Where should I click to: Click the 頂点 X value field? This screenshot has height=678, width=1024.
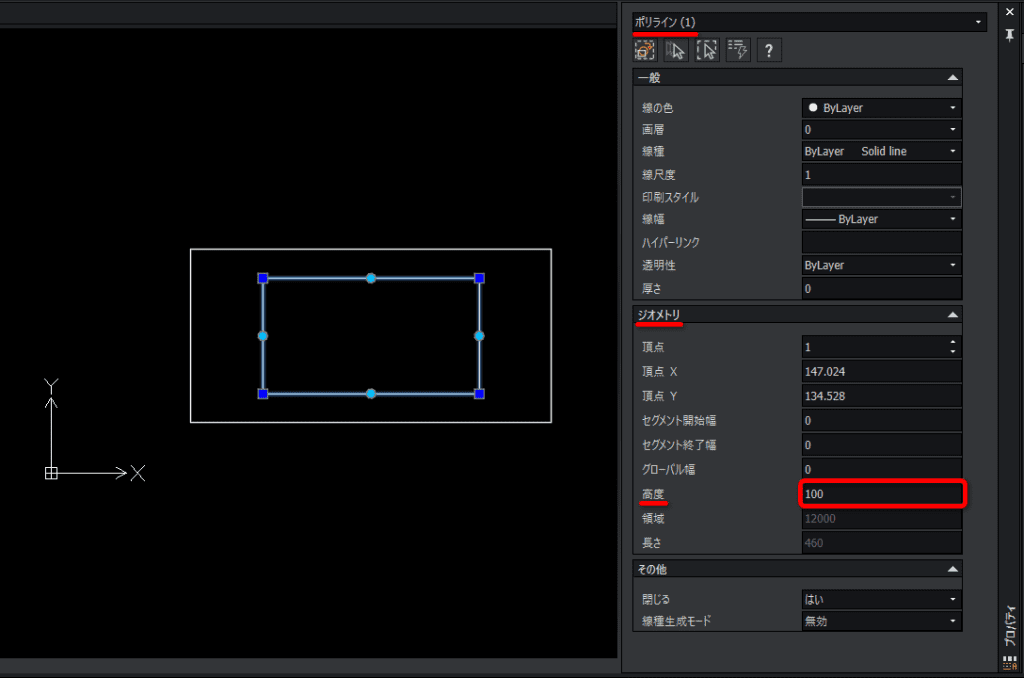pyautogui.click(x=882, y=372)
